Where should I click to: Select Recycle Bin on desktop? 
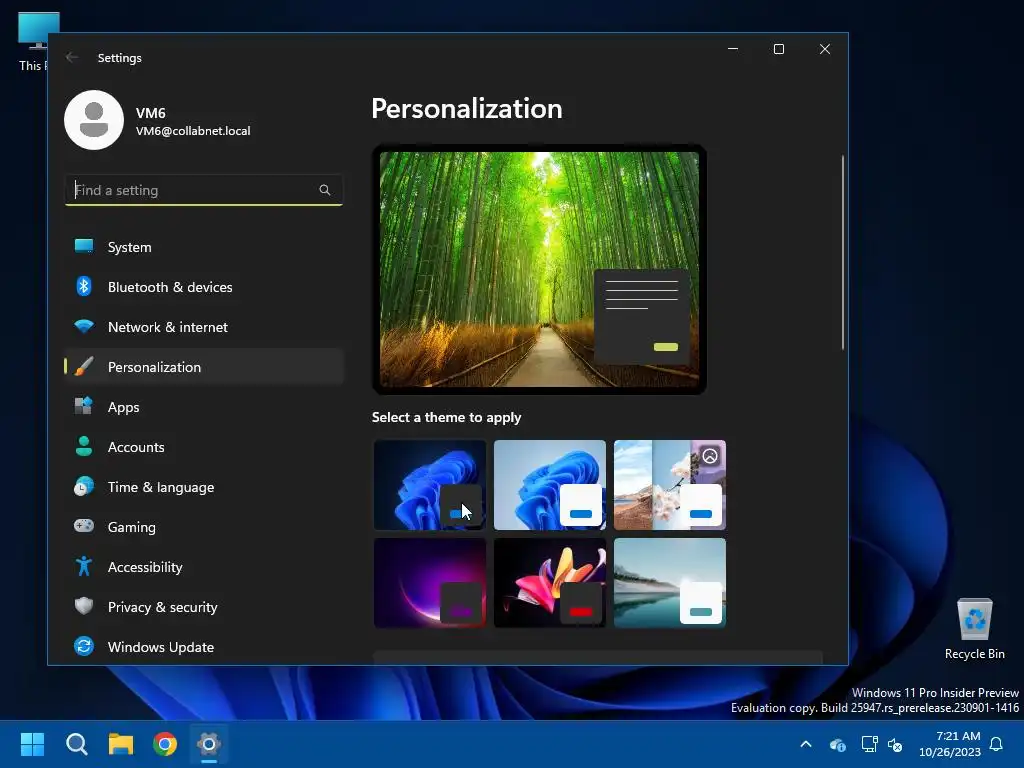click(974, 629)
